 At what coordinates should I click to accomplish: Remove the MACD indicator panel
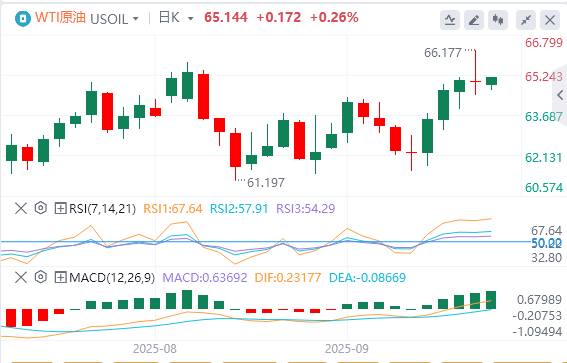pyautogui.click(x=21, y=277)
